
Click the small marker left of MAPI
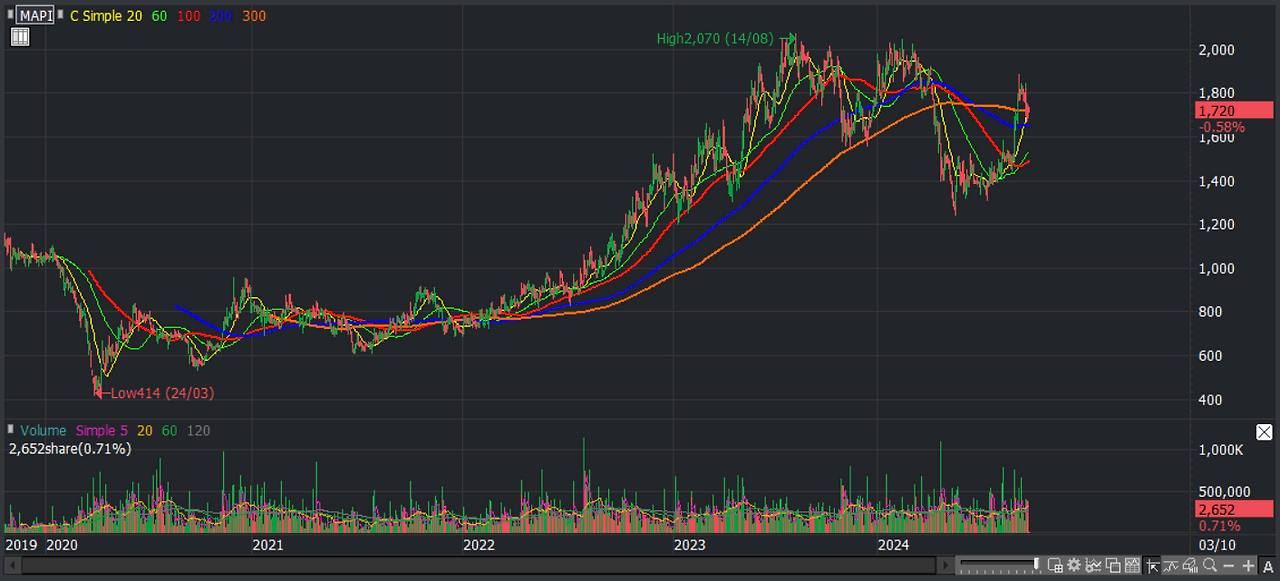point(9,16)
